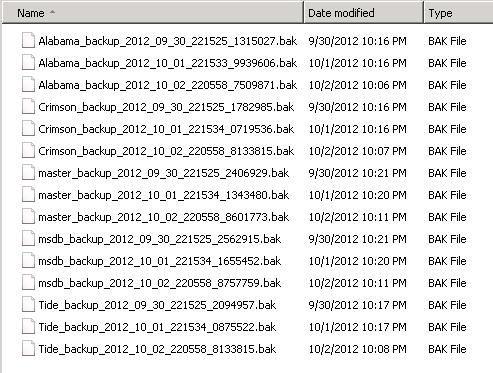The width and height of the screenshot is (493, 373).
Task: Sort by Date modified column header
Action: pyautogui.click(x=364, y=13)
